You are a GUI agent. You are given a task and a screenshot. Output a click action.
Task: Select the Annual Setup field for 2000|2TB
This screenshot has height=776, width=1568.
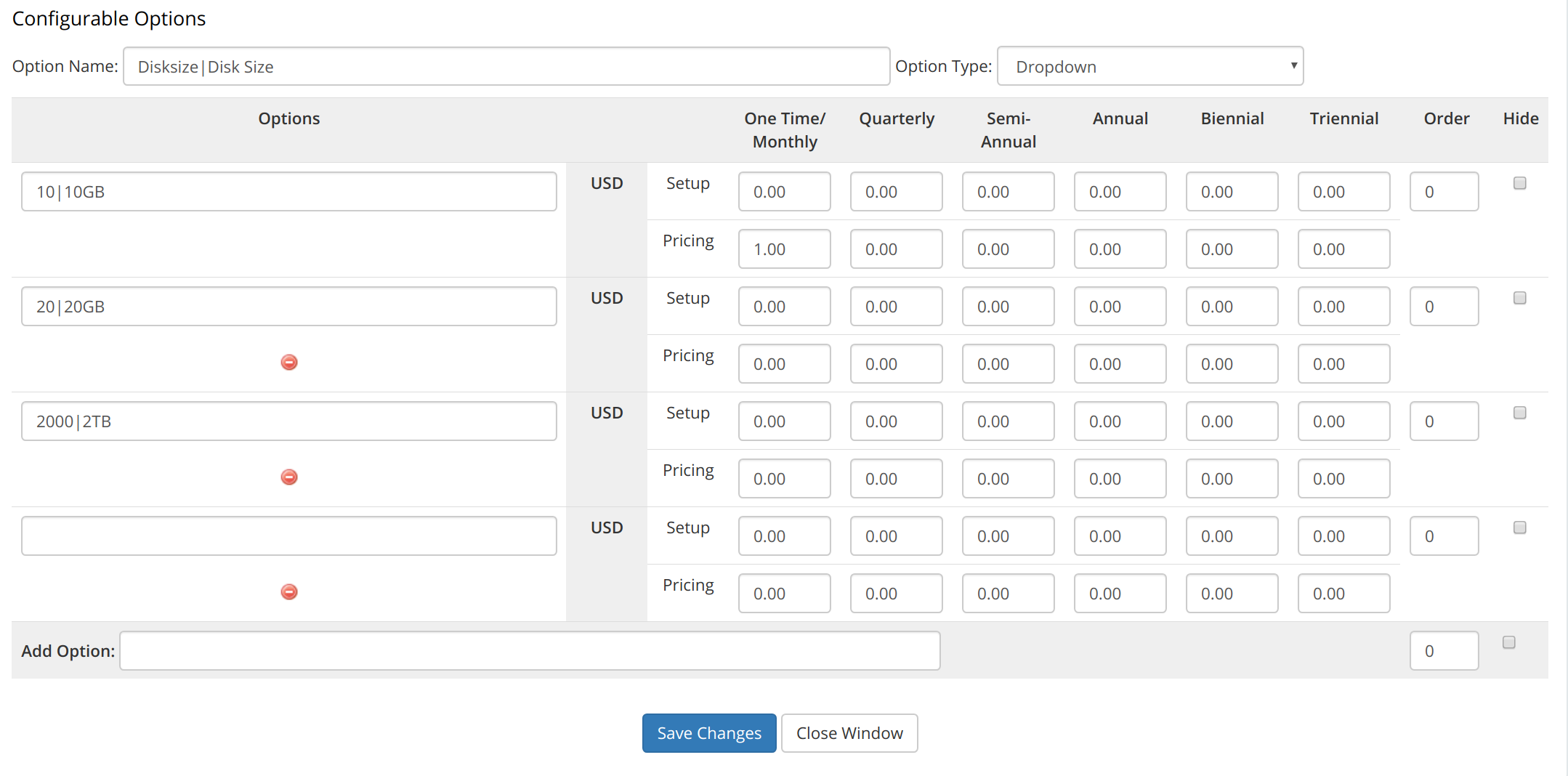(x=1120, y=421)
